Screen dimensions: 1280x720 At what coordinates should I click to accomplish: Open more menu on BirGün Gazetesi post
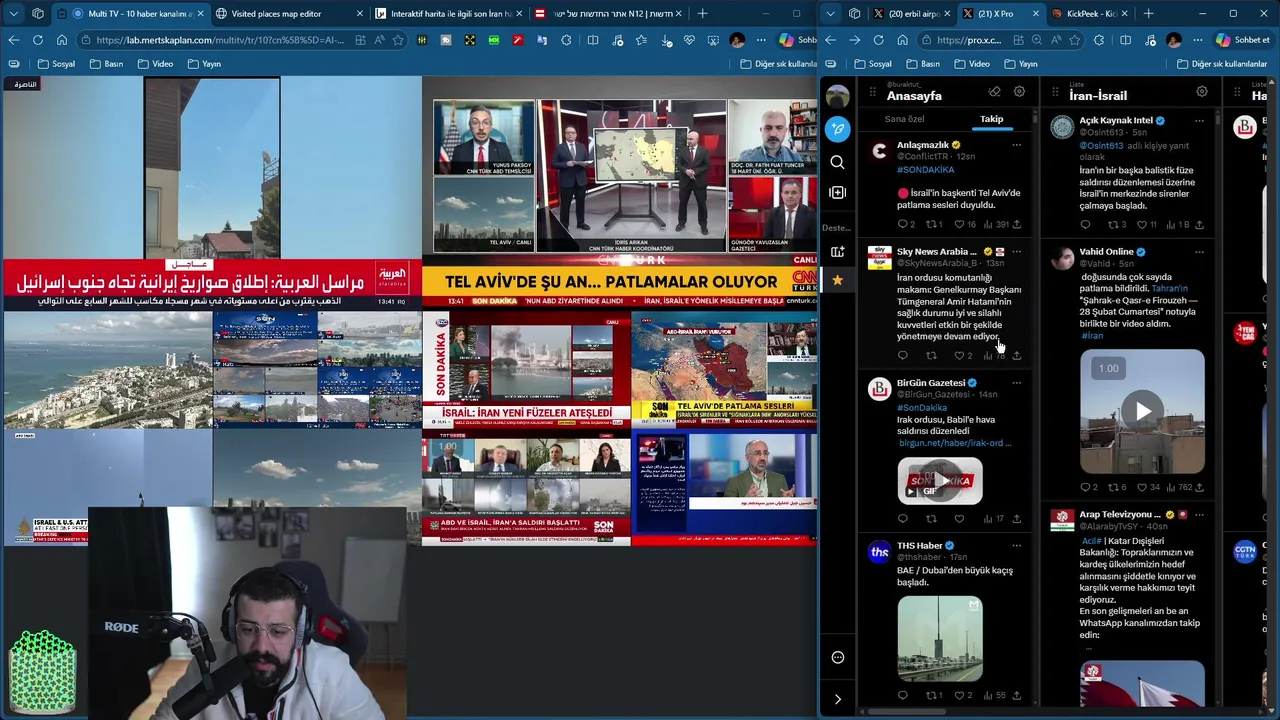tap(1016, 383)
